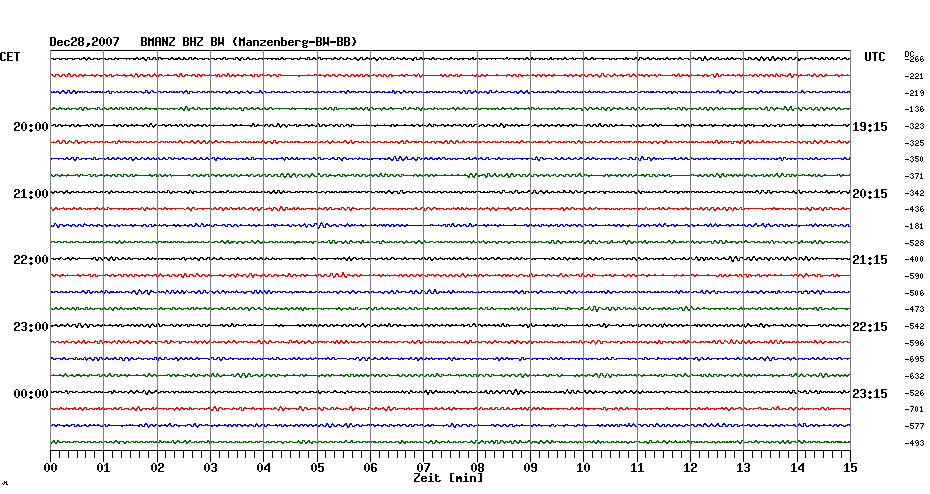Click the 23:15 UTC time label
The height and width of the screenshot is (494, 930).
point(870,394)
